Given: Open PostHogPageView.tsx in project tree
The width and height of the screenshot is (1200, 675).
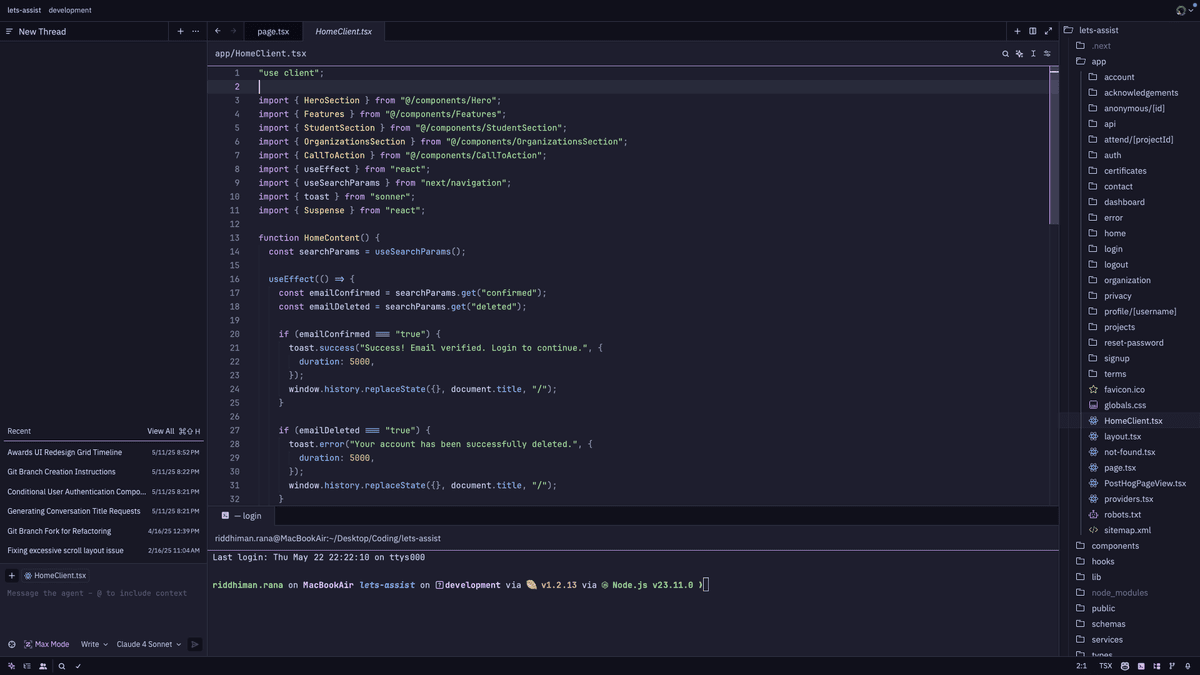Looking at the screenshot, I should coord(1145,484).
